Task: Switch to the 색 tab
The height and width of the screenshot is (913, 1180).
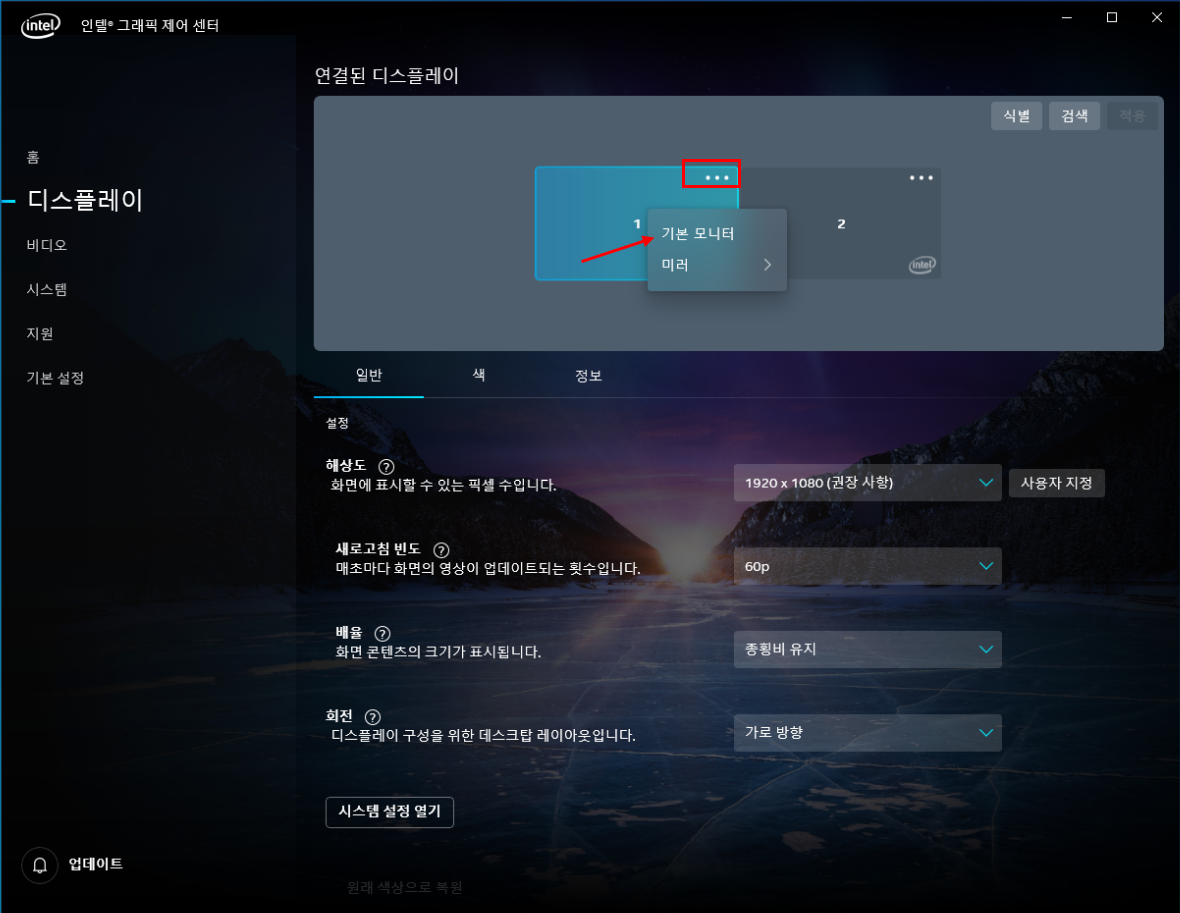Action: pos(479,375)
